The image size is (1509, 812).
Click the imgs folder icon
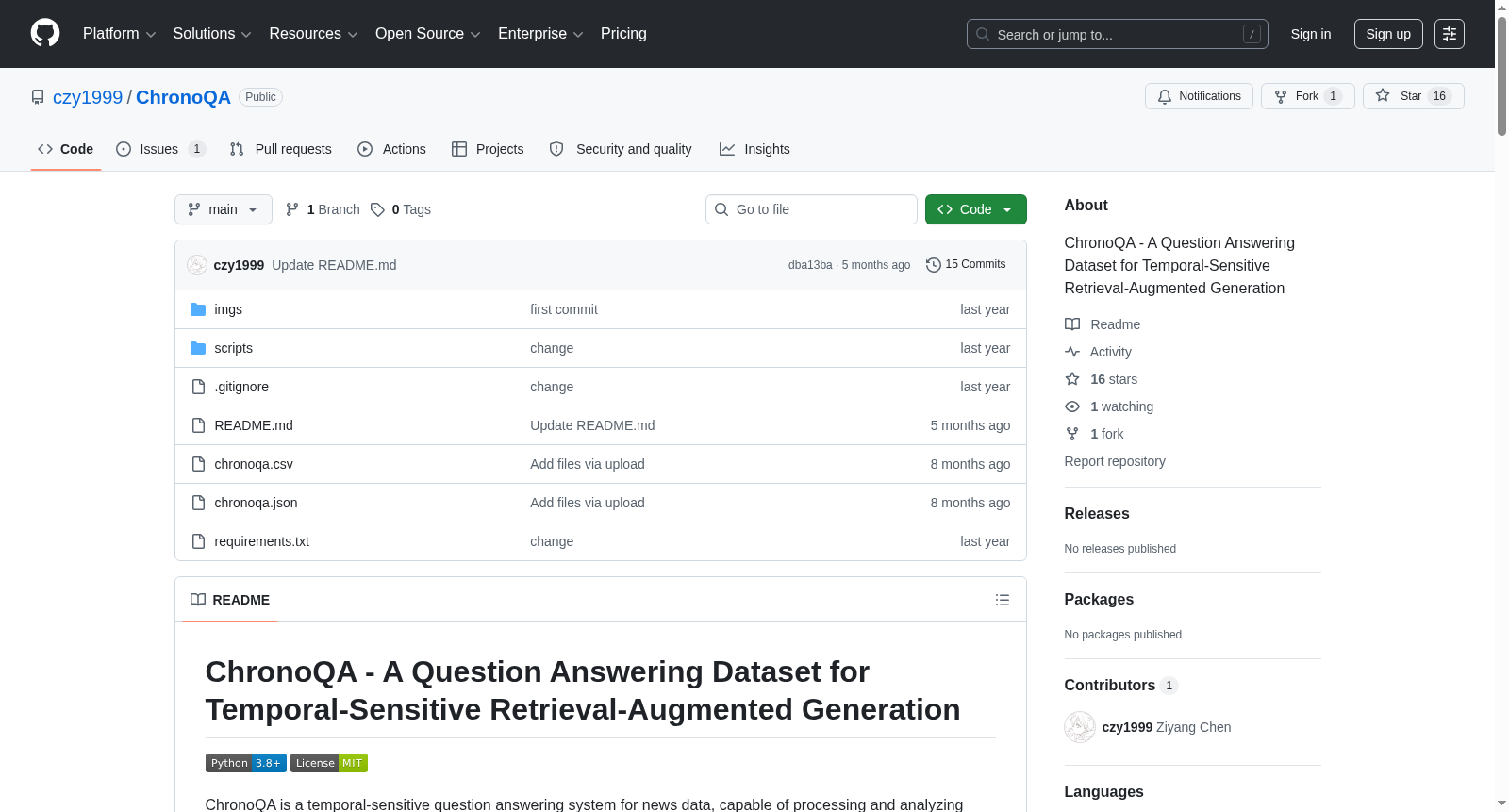(x=198, y=309)
